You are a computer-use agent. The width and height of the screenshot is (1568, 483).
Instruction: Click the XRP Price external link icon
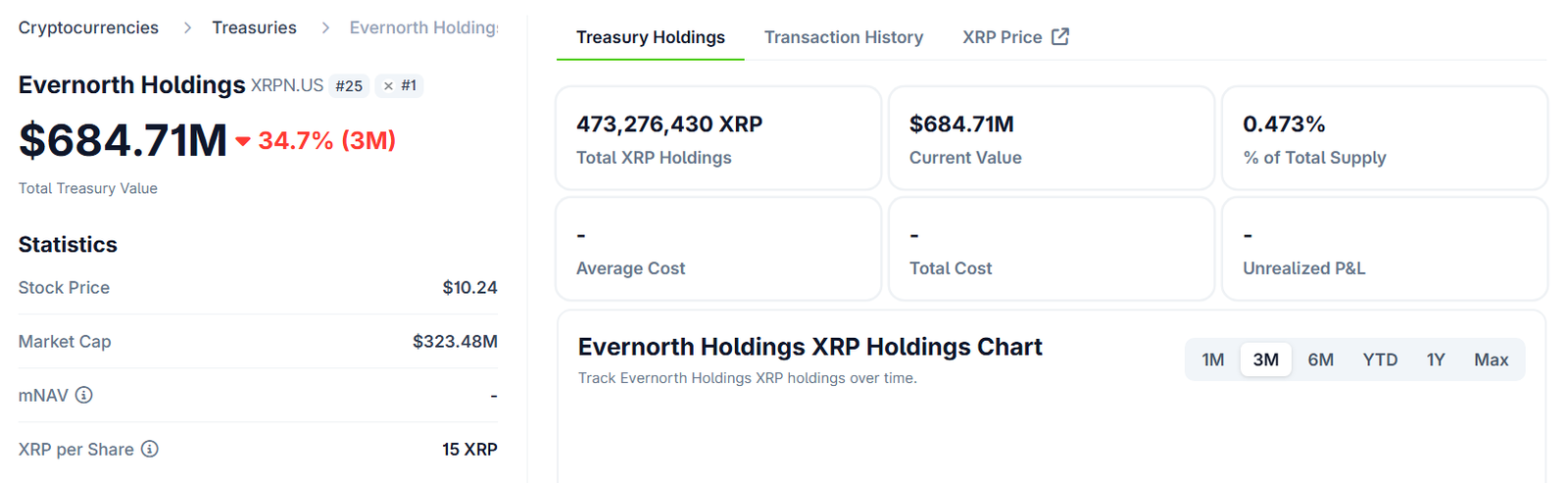[1060, 36]
